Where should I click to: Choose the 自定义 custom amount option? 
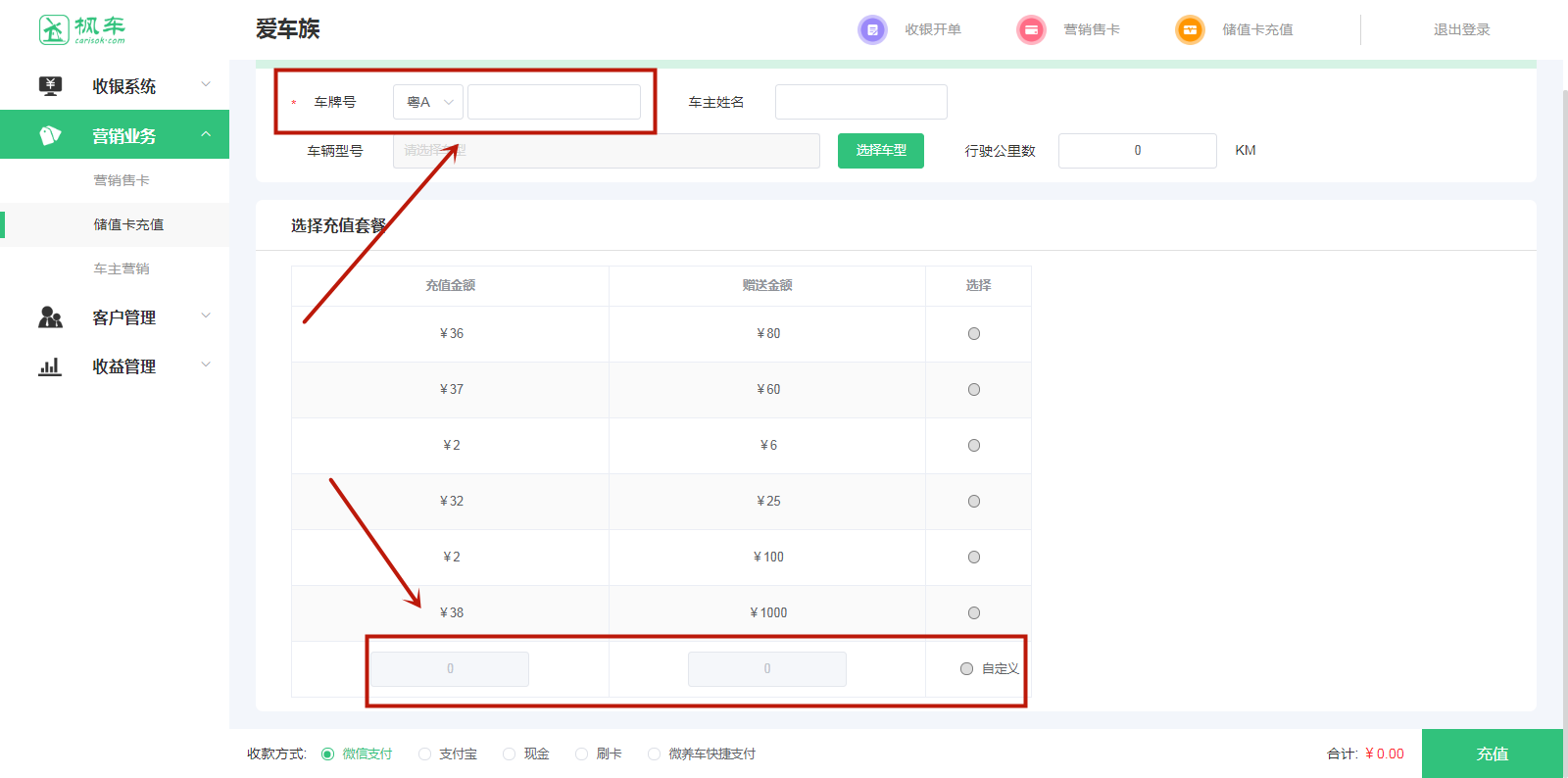point(967,669)
